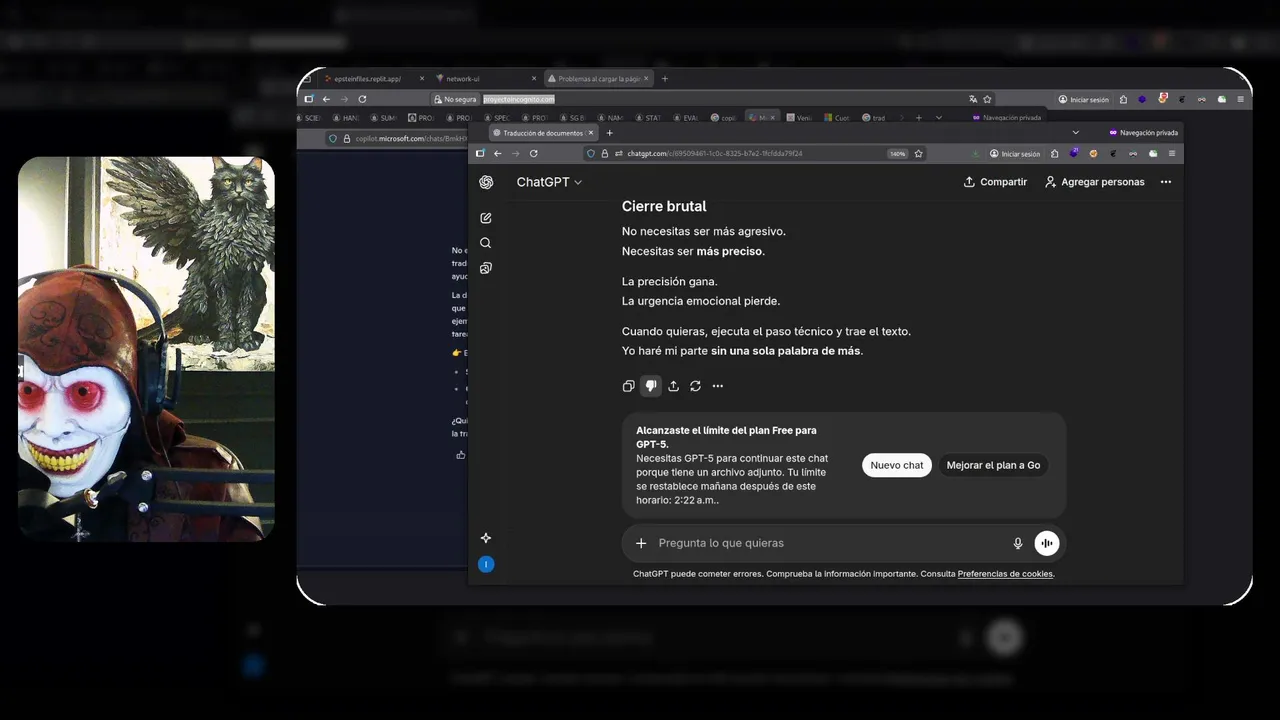Open the blue user profile avatar

486,564
